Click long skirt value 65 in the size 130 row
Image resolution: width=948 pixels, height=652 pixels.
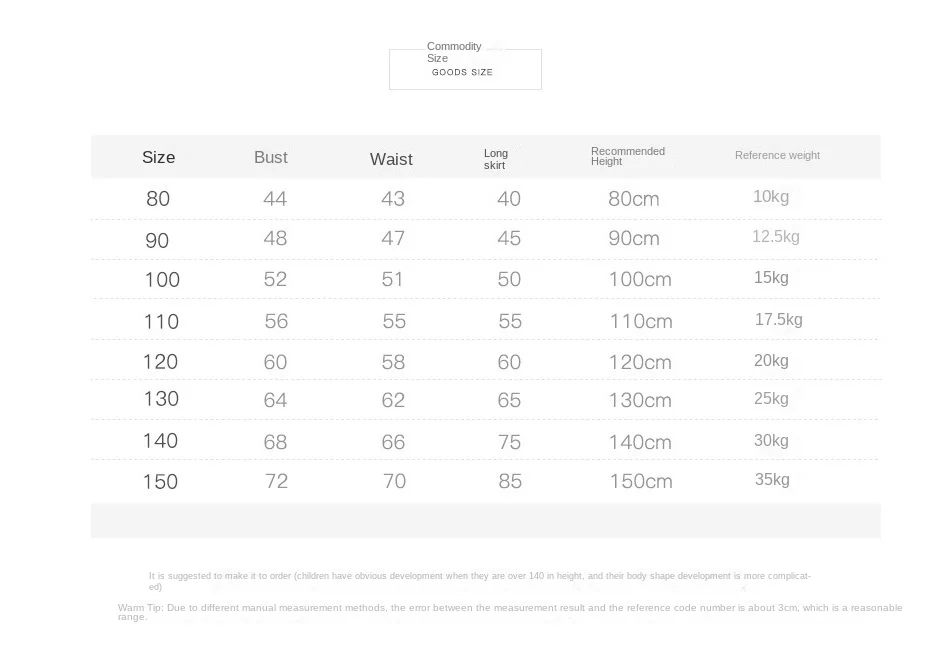click(509, 400)
